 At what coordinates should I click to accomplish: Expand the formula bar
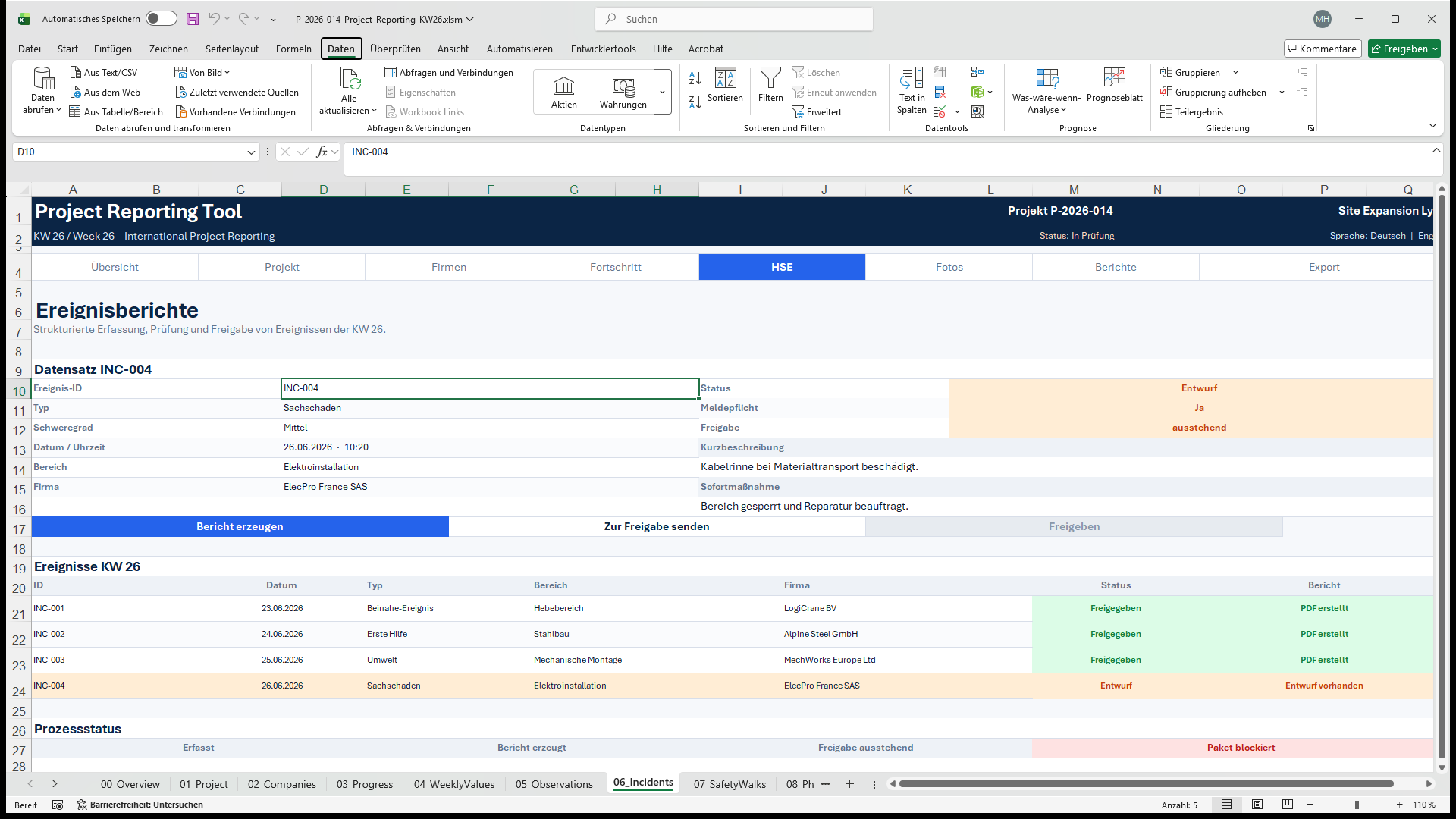(x=1436, y=150)
